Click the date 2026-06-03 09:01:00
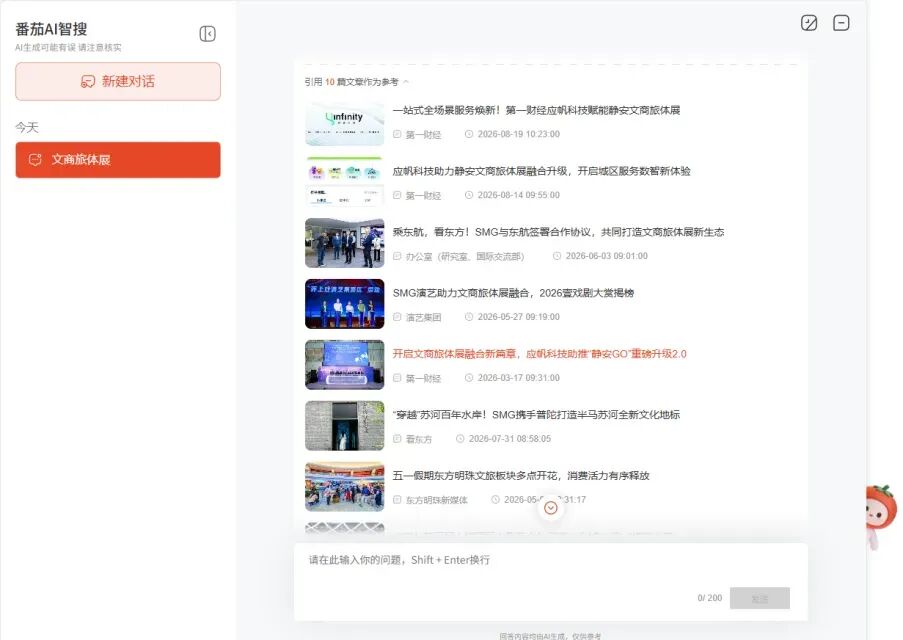The image size is (903, 640). pos(606,256)
